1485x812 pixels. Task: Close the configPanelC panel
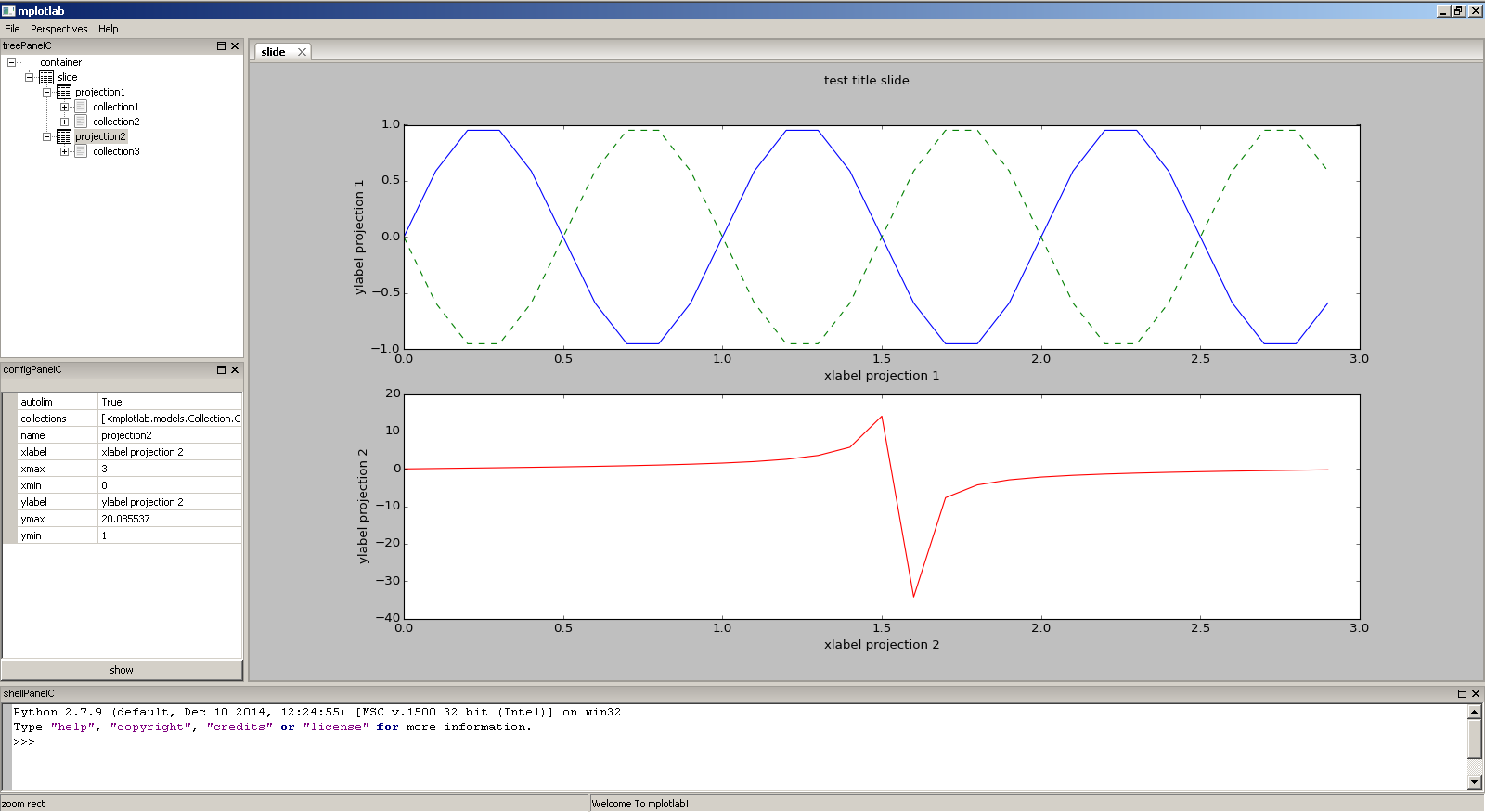[235, 369]
